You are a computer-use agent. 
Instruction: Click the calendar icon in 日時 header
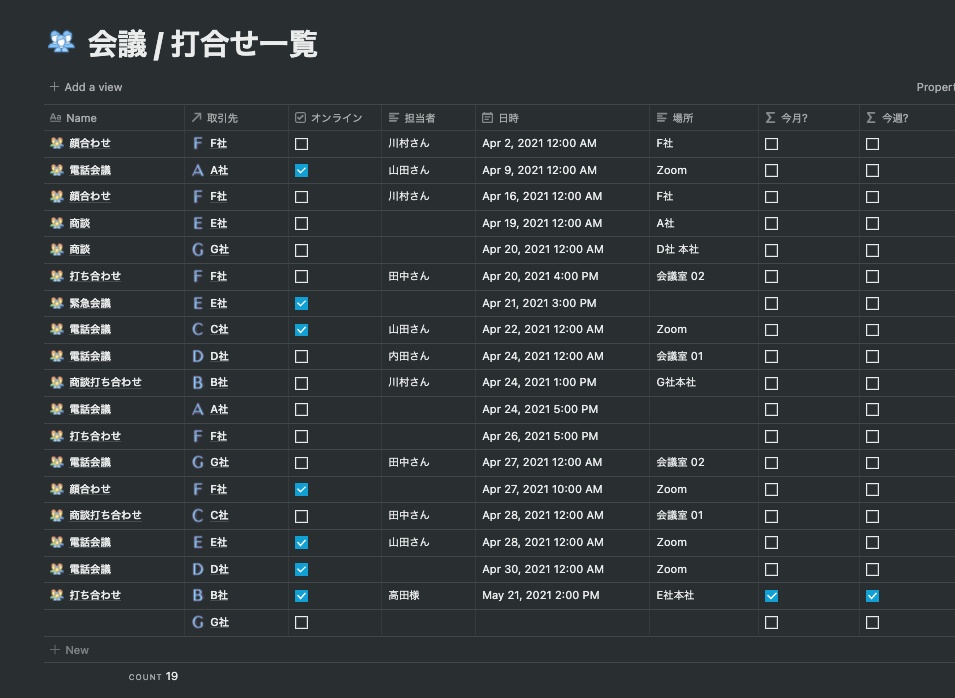(x=488, y=118)
